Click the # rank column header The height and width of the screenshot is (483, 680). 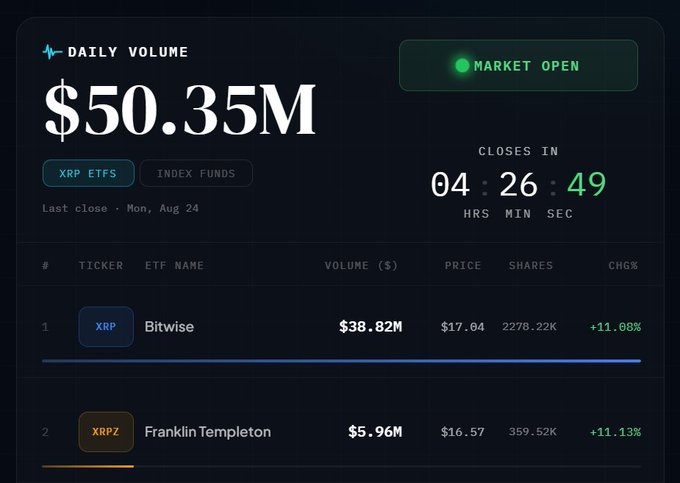point(45,265)
